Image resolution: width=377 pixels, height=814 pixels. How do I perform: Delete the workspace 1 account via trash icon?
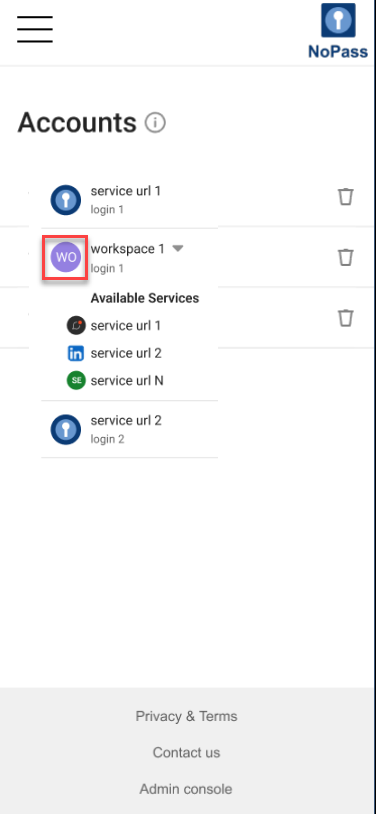[346, 257]
